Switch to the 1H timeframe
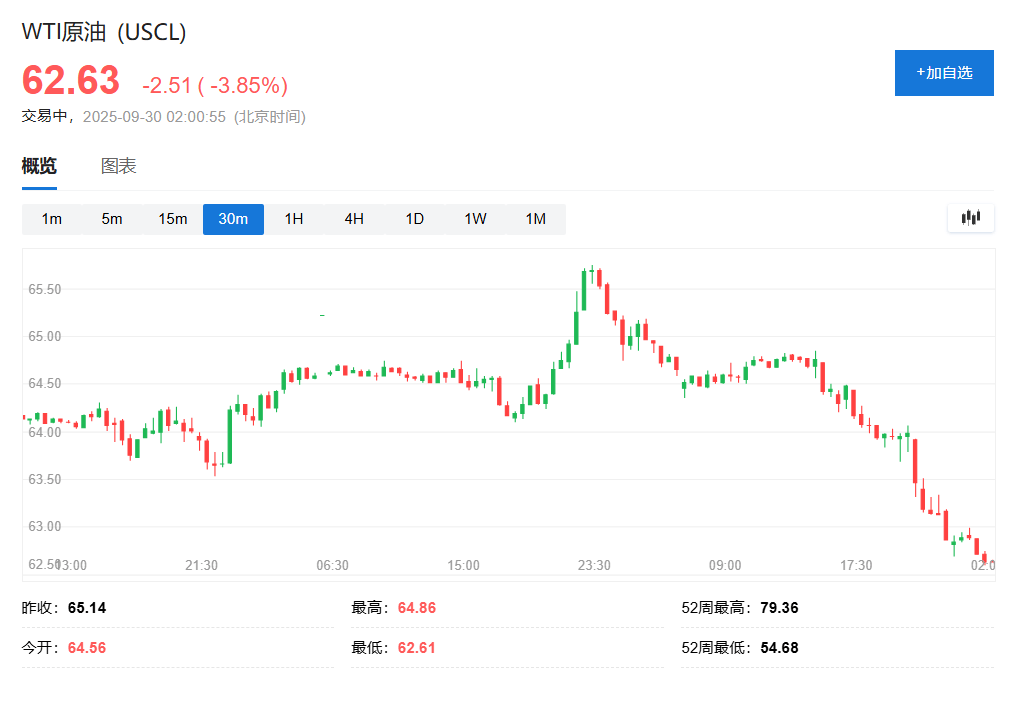Viewport: 1015px width, 701px height. click(x=293, y=218)
